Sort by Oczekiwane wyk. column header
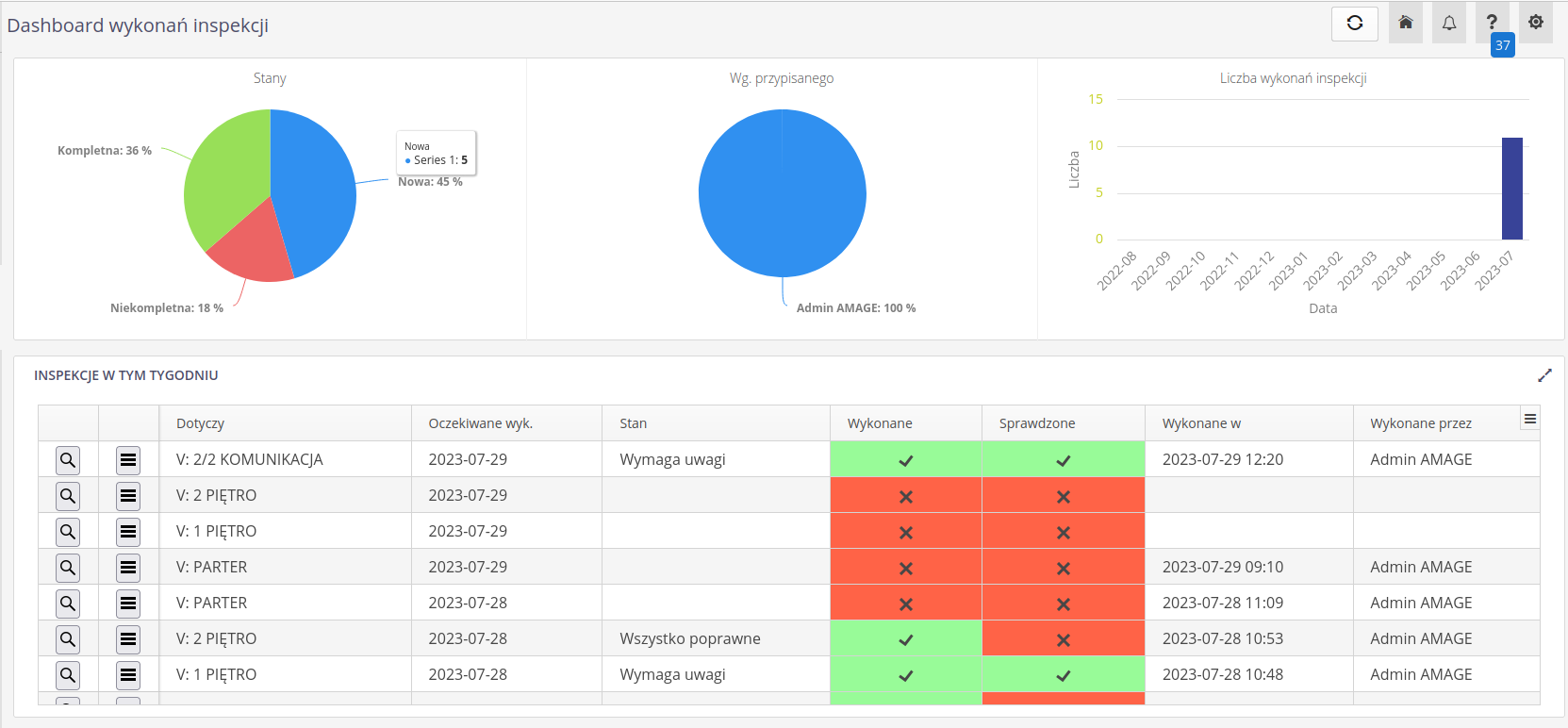This screenshot has width=1568, height=728. click(x=506, y=423)
